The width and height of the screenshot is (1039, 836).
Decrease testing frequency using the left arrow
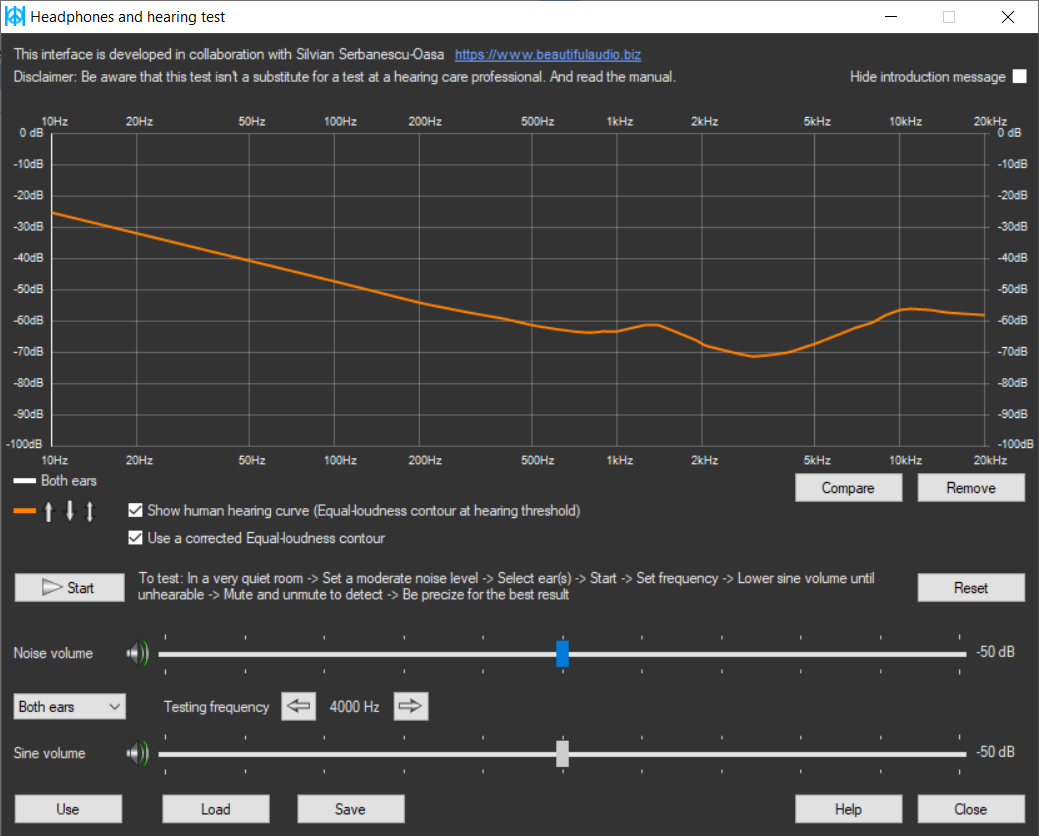[x=298, y=706]
